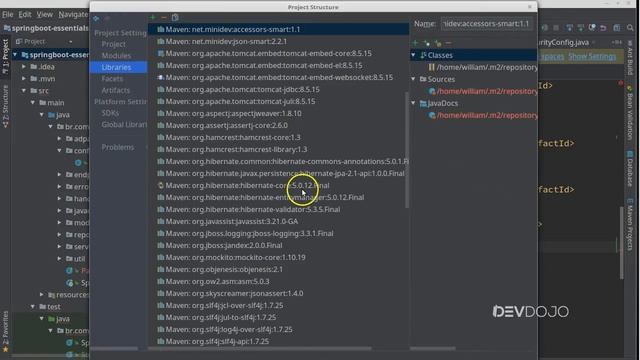The height and width of the screenshot is (360, 640).
Task: Remove library root with minus icon
Action: pos(449,43)
